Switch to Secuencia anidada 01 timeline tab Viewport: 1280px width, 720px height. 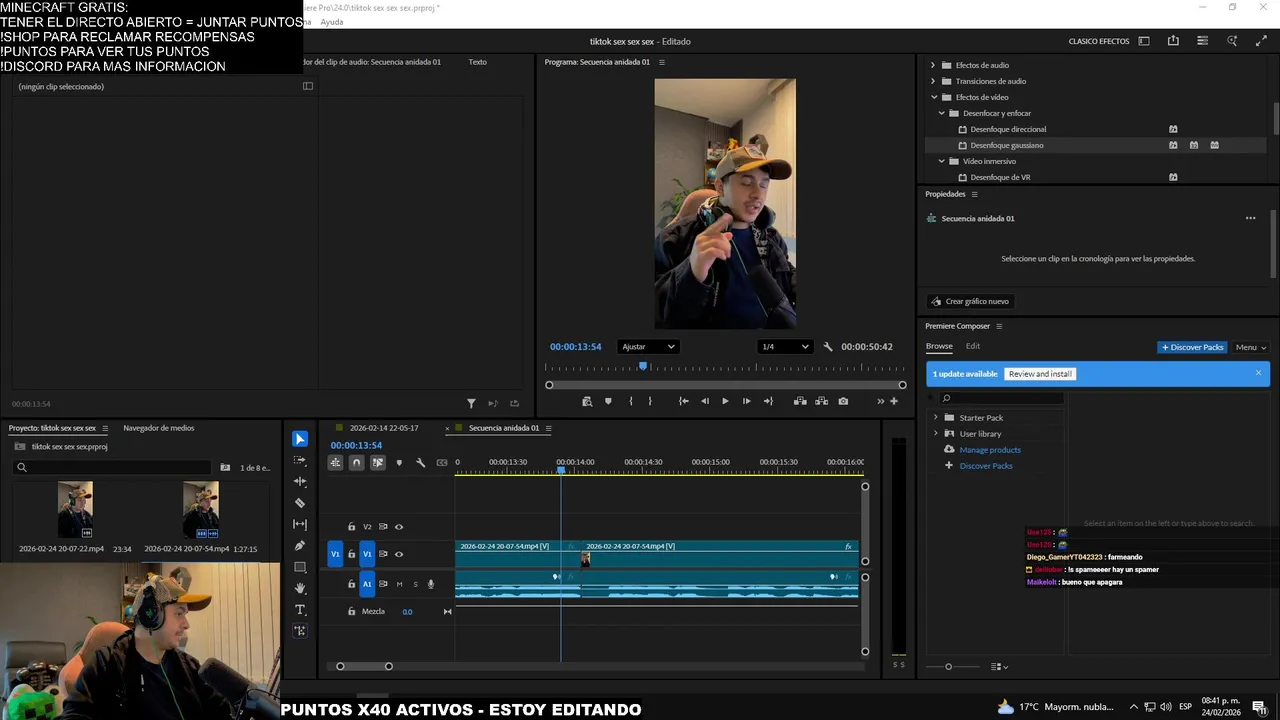(504, 428)
